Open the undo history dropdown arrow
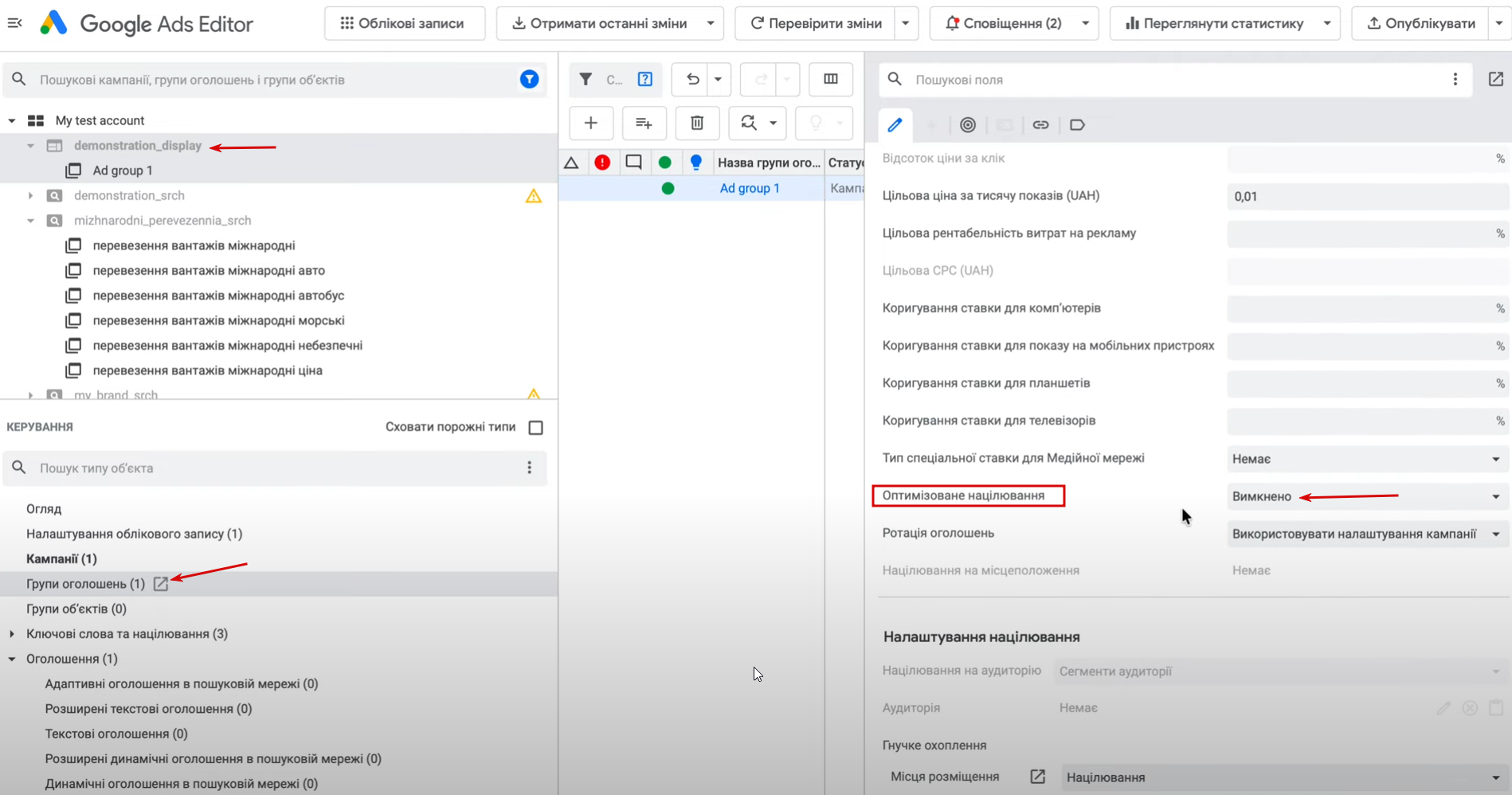Screen dimensions: 1512x795 (x=718, y=79)
